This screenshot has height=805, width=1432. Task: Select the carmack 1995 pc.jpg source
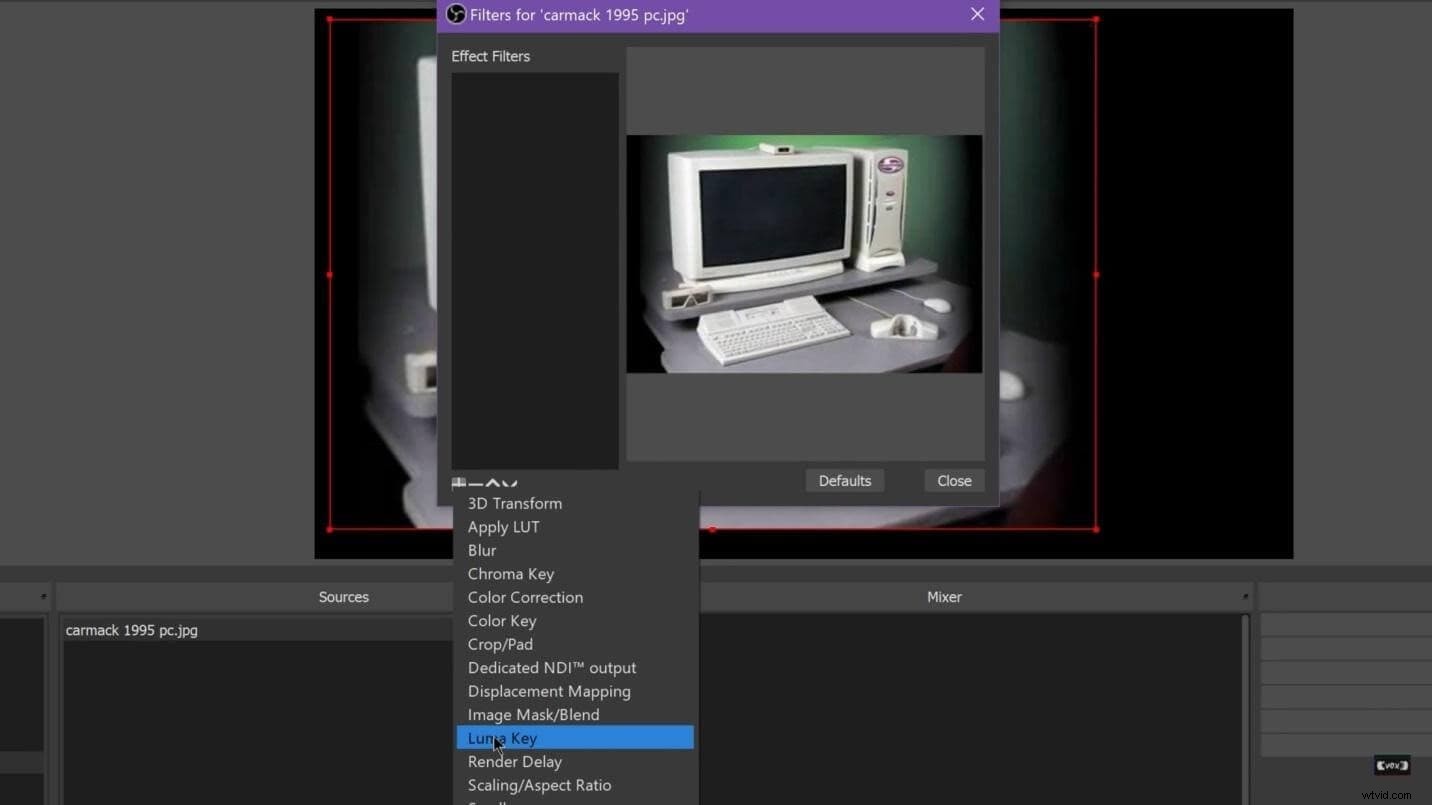[131, 630]
